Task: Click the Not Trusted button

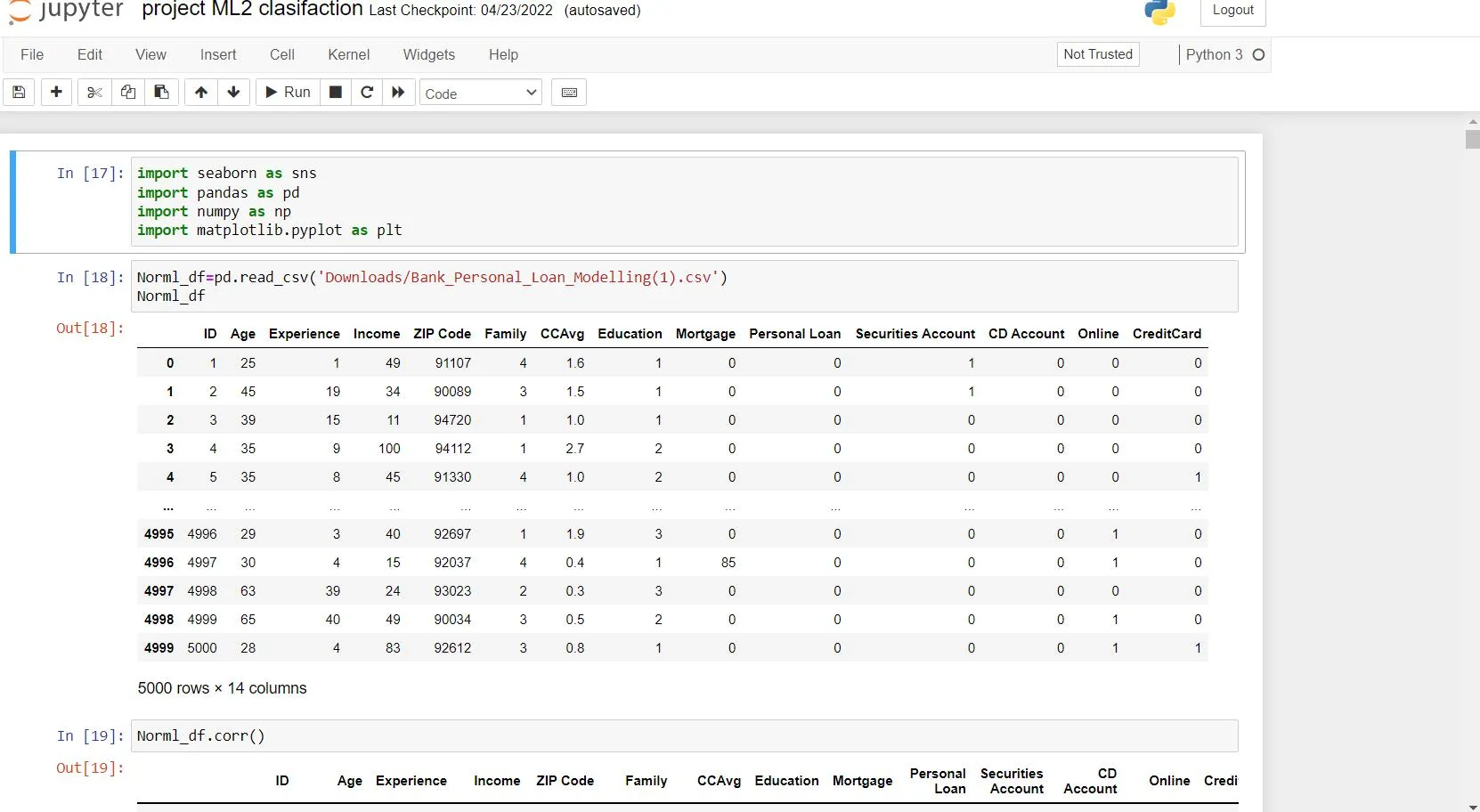Action: point(1097,54)
